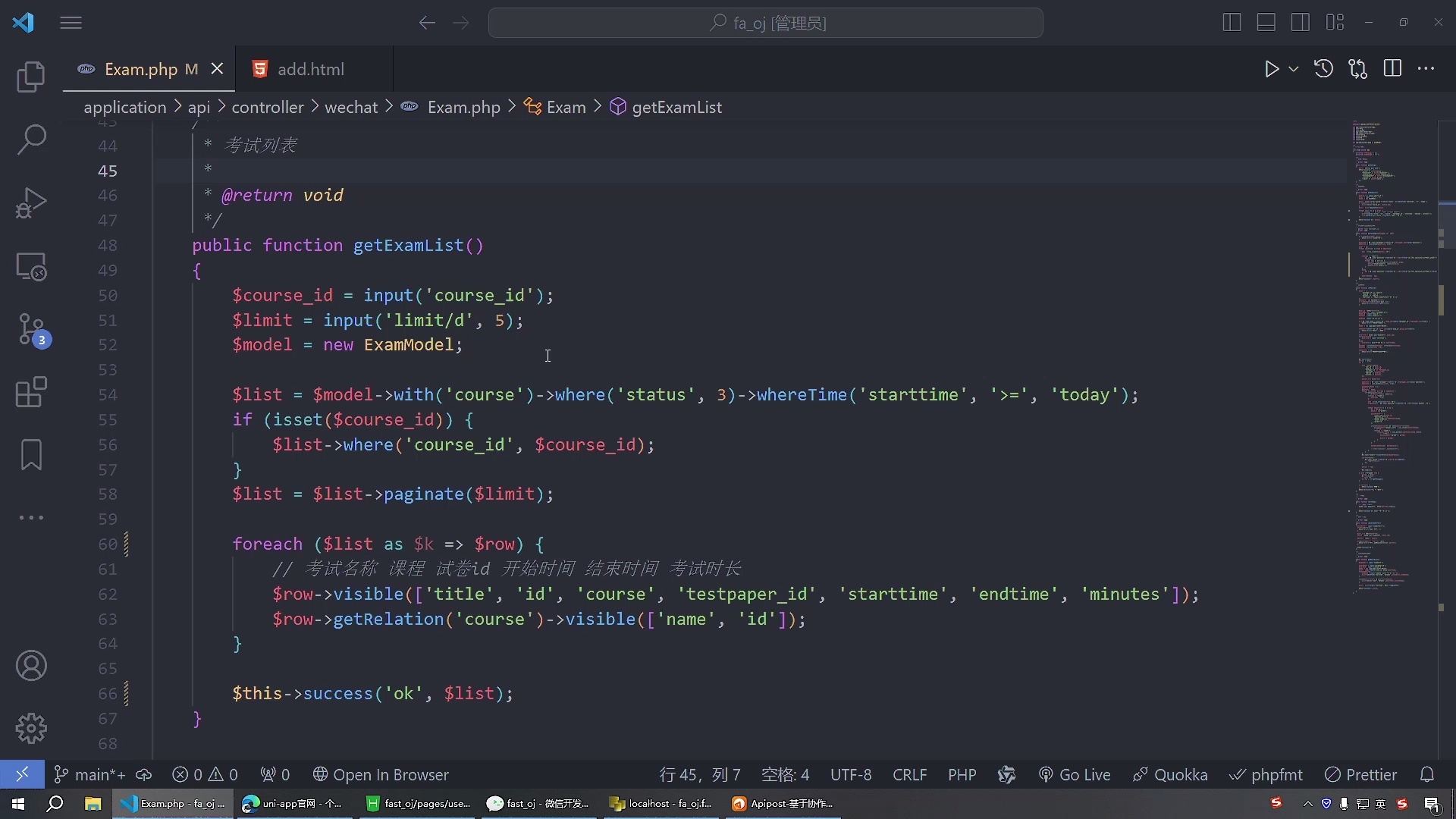This screenshot has height=819, width=1456.
Task: Open the UTF-8 encoding selector in the status bar
Action: pos(851,775)
